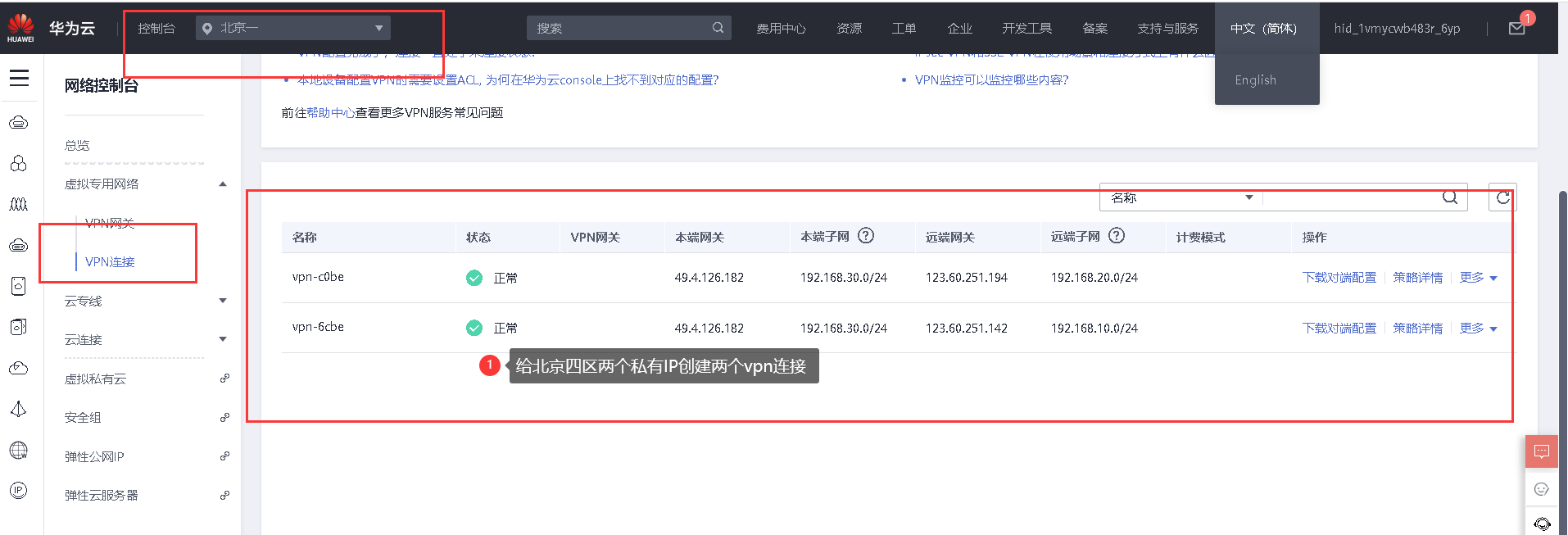Click the link icon beside 安全组
The height and width of the screenshot is (535, 1568).
[x=224, y=418]
